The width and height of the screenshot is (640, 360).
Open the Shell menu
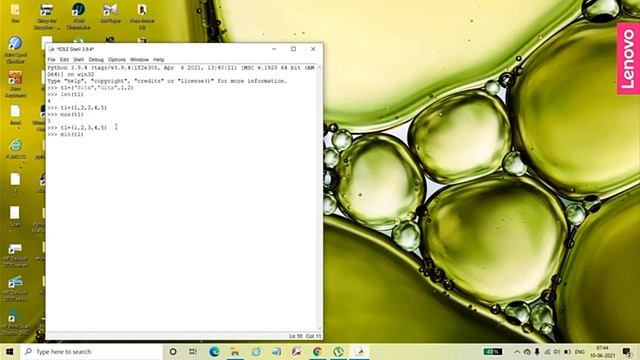pyautogui.click(x=78, y=60)
